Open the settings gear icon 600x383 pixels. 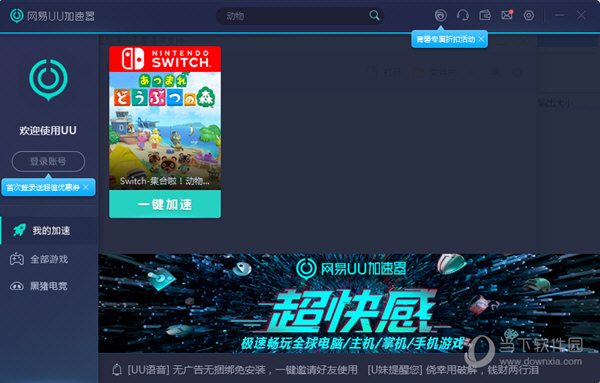pos(529,16)
